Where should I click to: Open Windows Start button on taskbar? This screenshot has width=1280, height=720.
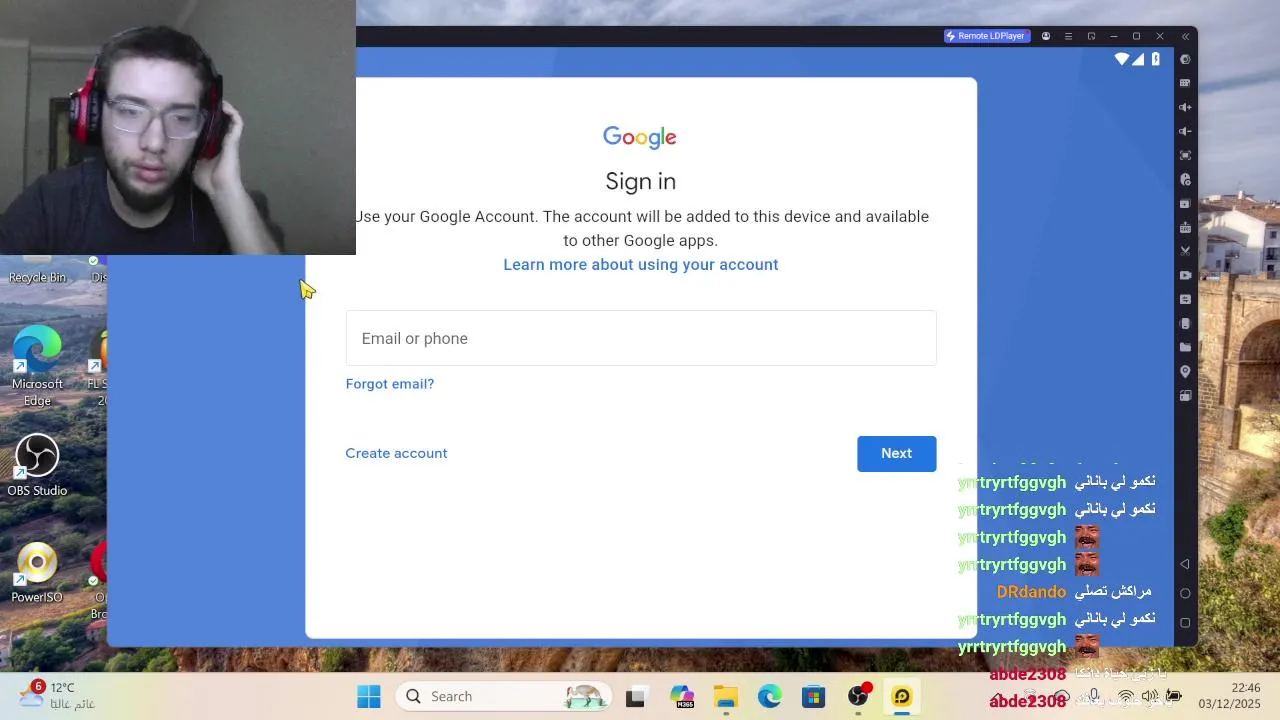[x=369, y=697]
